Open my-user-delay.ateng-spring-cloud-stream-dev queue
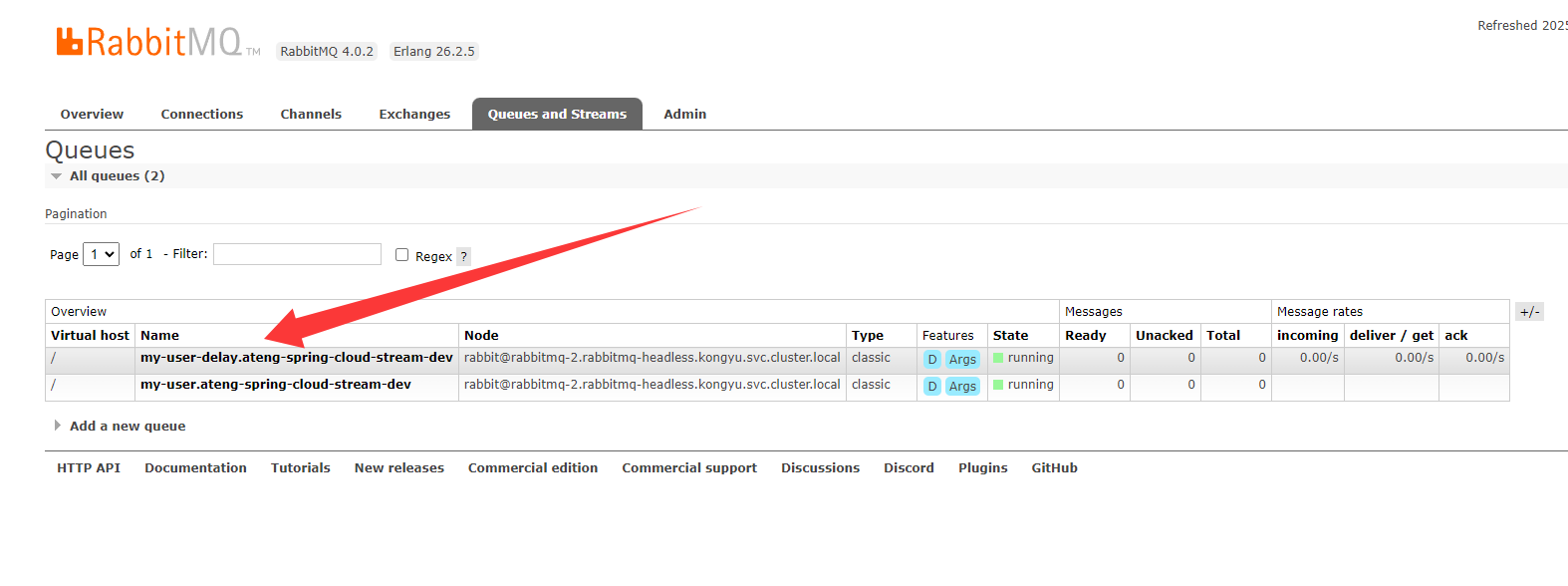This screenshot has height=586, width=1568. 296,358
